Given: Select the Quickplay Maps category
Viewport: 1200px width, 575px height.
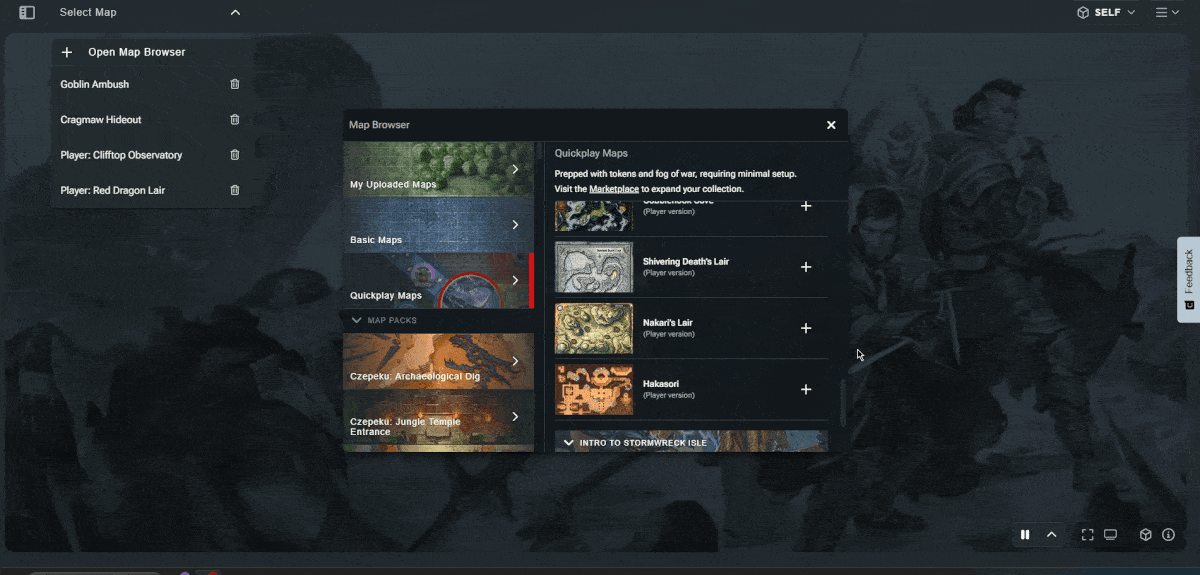Looking at the screenshot, I should [438, 280].
